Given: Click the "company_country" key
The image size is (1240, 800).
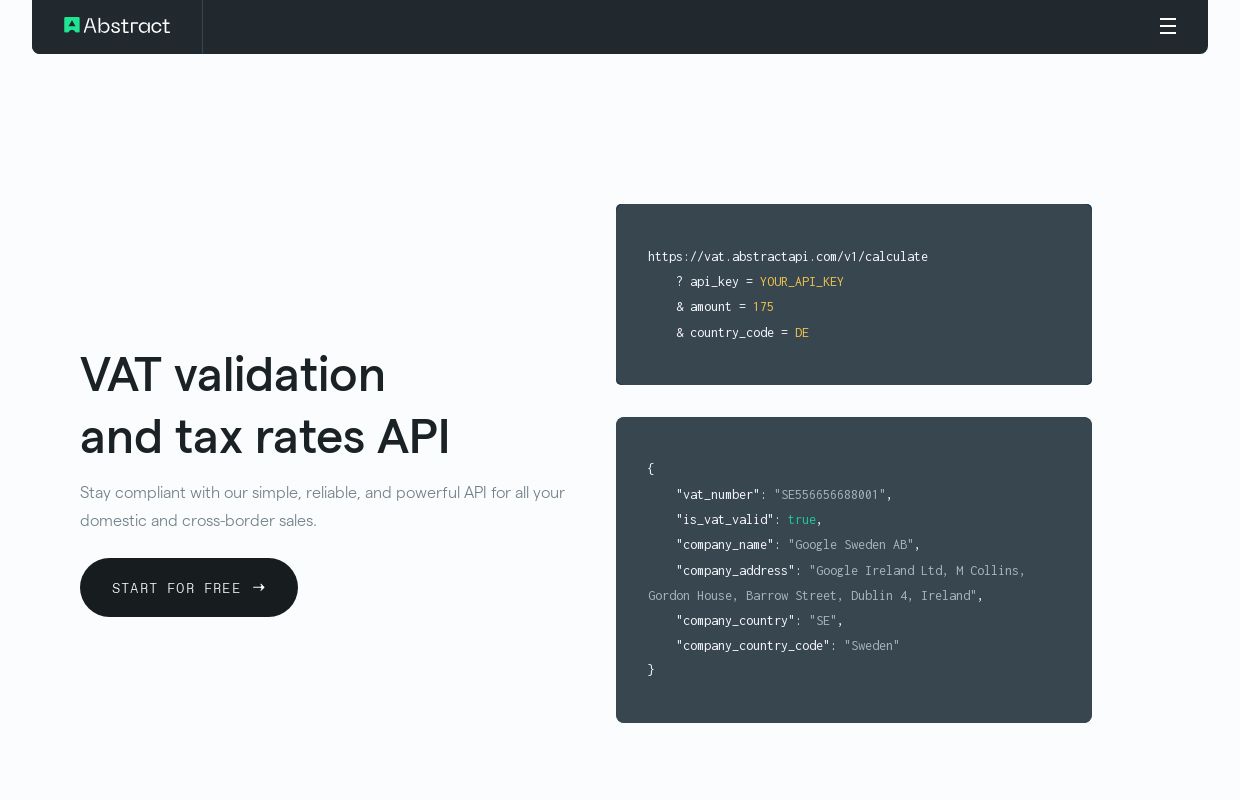Looking at the screenshot, I should click(735, 621).
